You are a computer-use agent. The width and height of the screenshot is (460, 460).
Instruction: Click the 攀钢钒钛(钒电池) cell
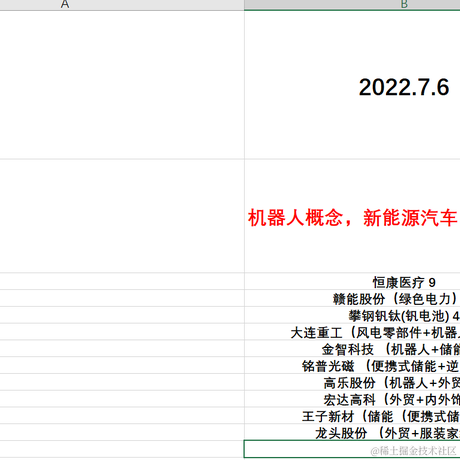tap(352, 315)
